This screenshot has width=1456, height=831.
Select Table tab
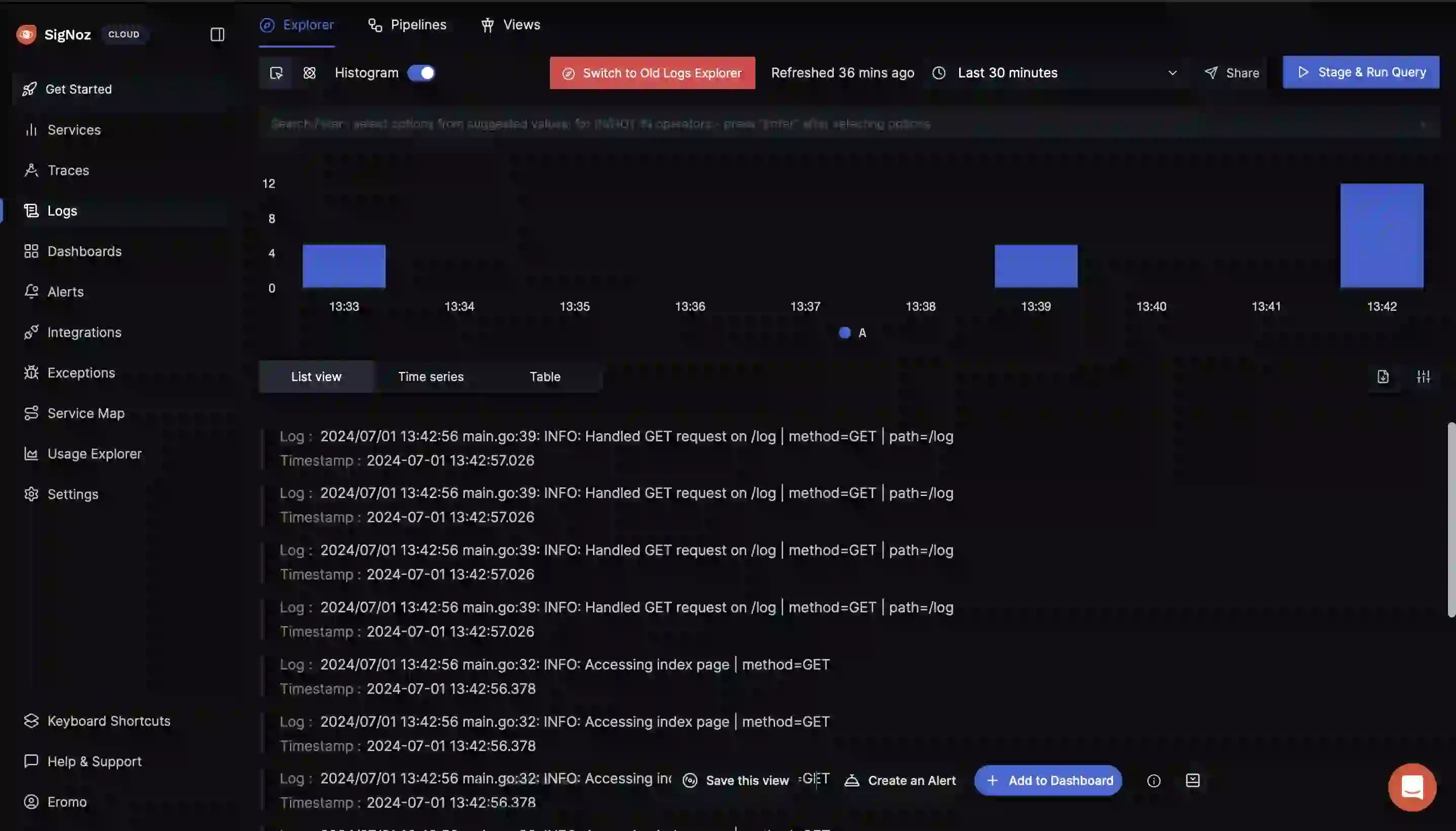[545, 377]
